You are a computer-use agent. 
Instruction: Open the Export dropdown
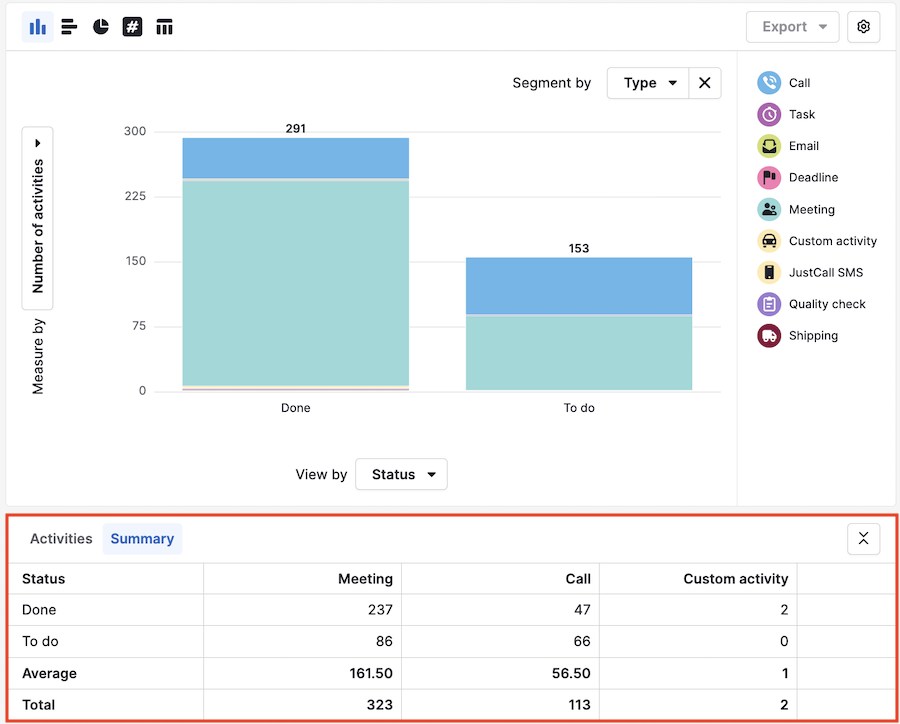[x=792, y=27]
